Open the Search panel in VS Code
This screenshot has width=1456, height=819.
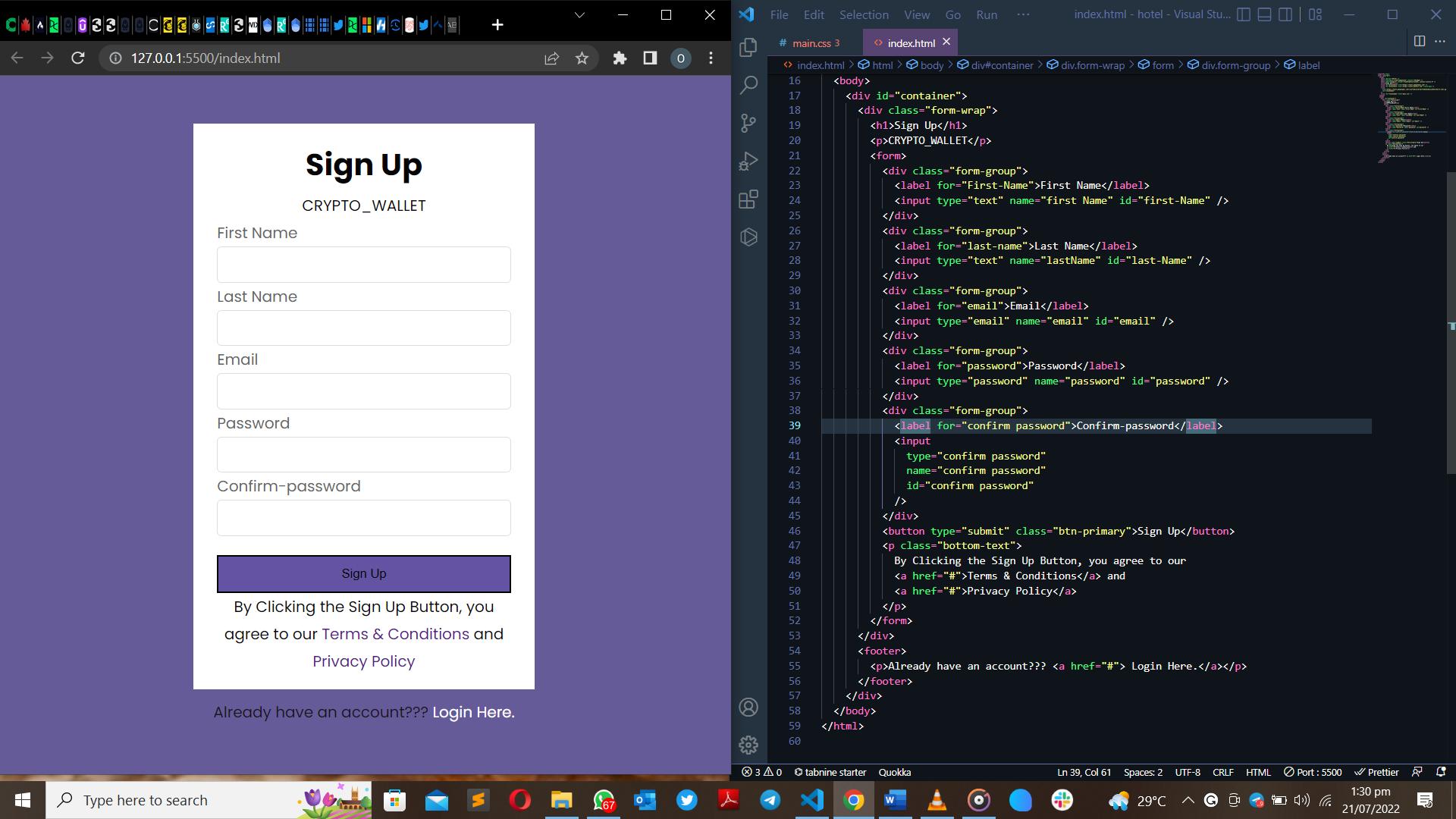748,85
